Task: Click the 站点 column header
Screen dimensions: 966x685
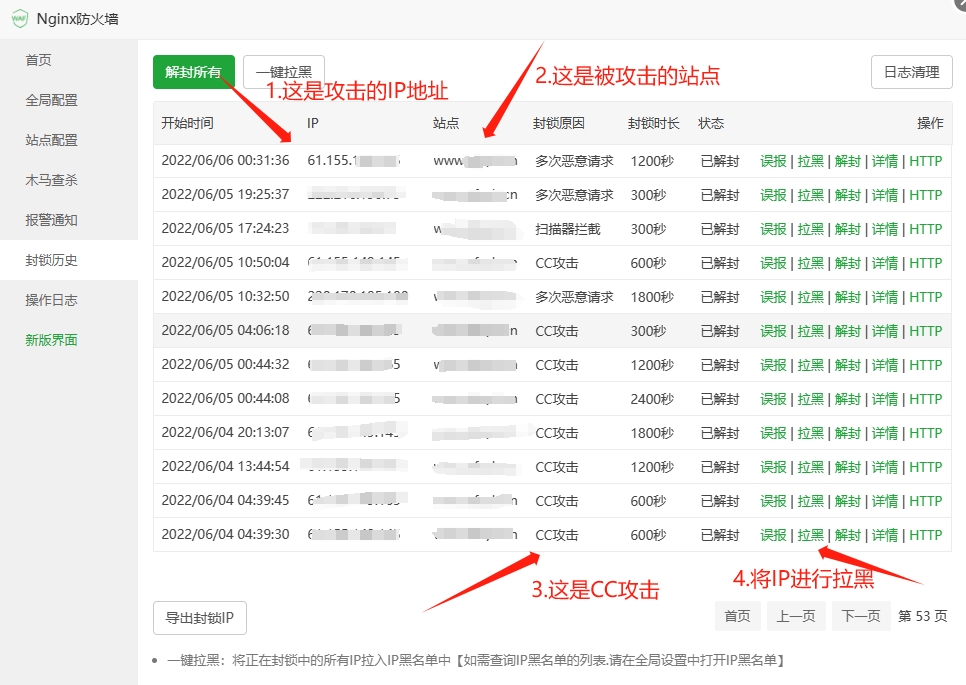Action: pos(446,123)
